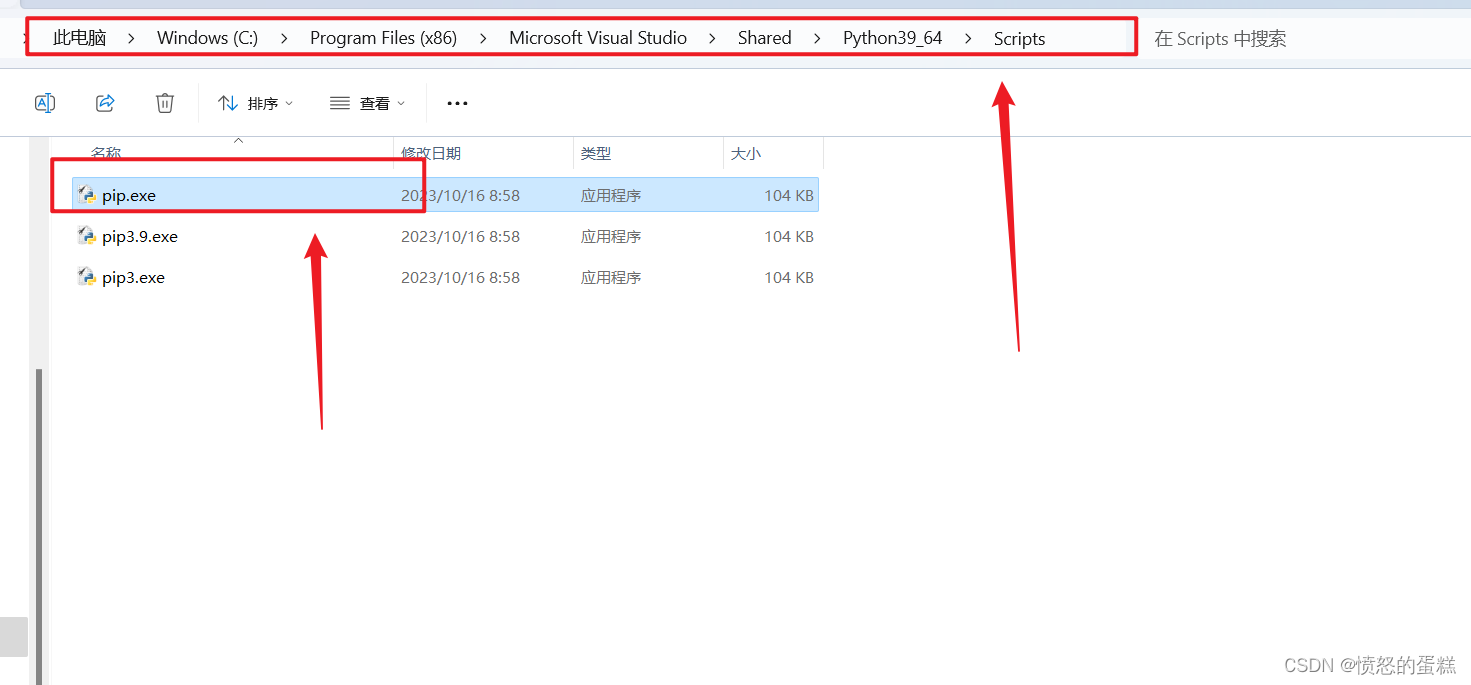Click pip3.exe modified date cell
Screen dimensions: 1471x685
[x=460, y=278]
